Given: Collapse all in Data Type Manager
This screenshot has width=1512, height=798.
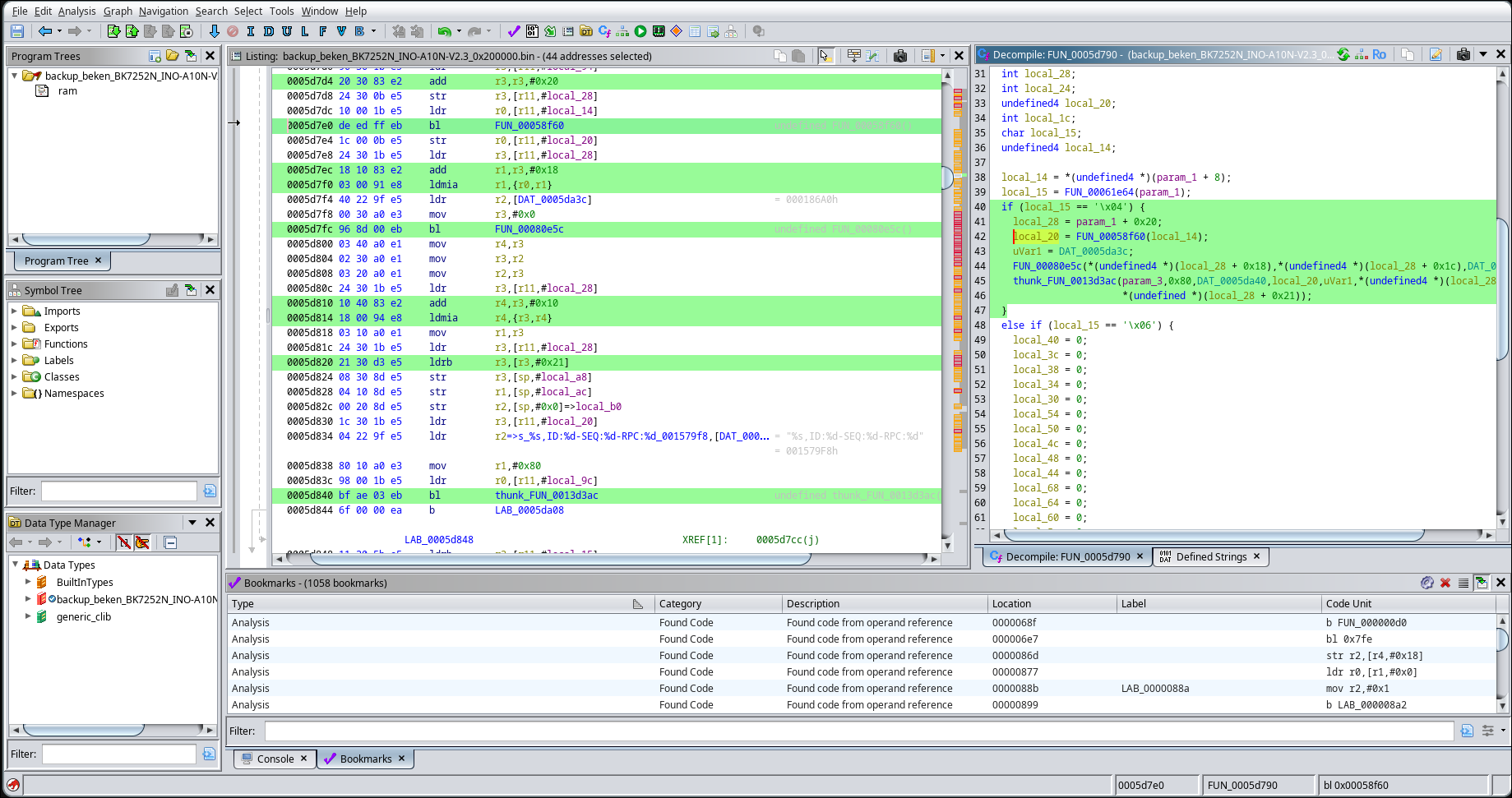Looking at the screenshot, I should (x=170, y=542).
